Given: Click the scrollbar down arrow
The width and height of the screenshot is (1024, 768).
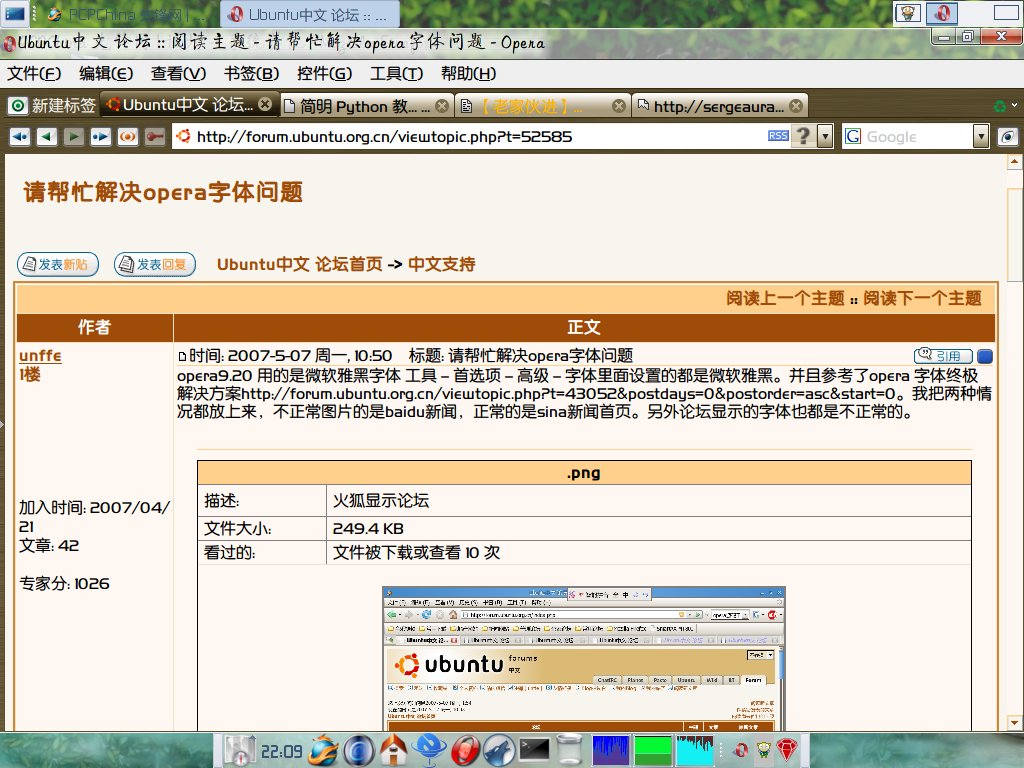Looking at the screenshot, I should click(x=1014, y=723).
